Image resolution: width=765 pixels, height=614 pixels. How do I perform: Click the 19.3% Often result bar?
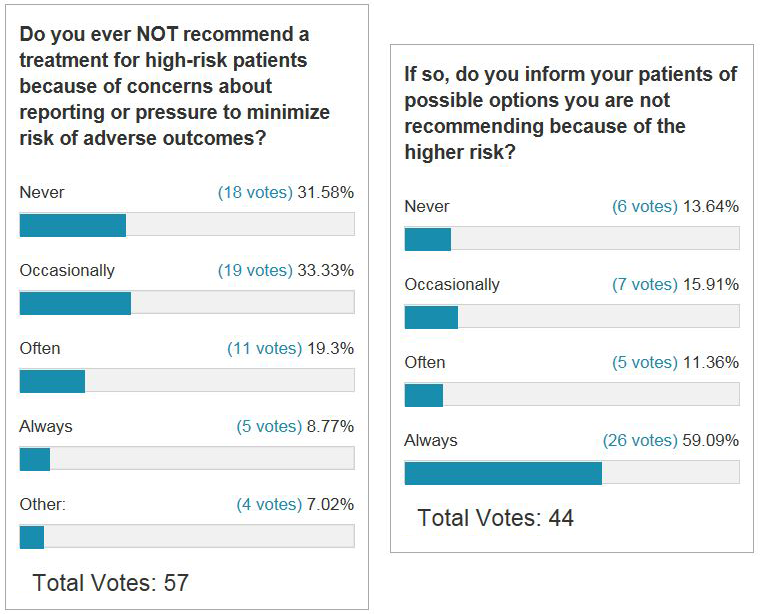[187, 380]
